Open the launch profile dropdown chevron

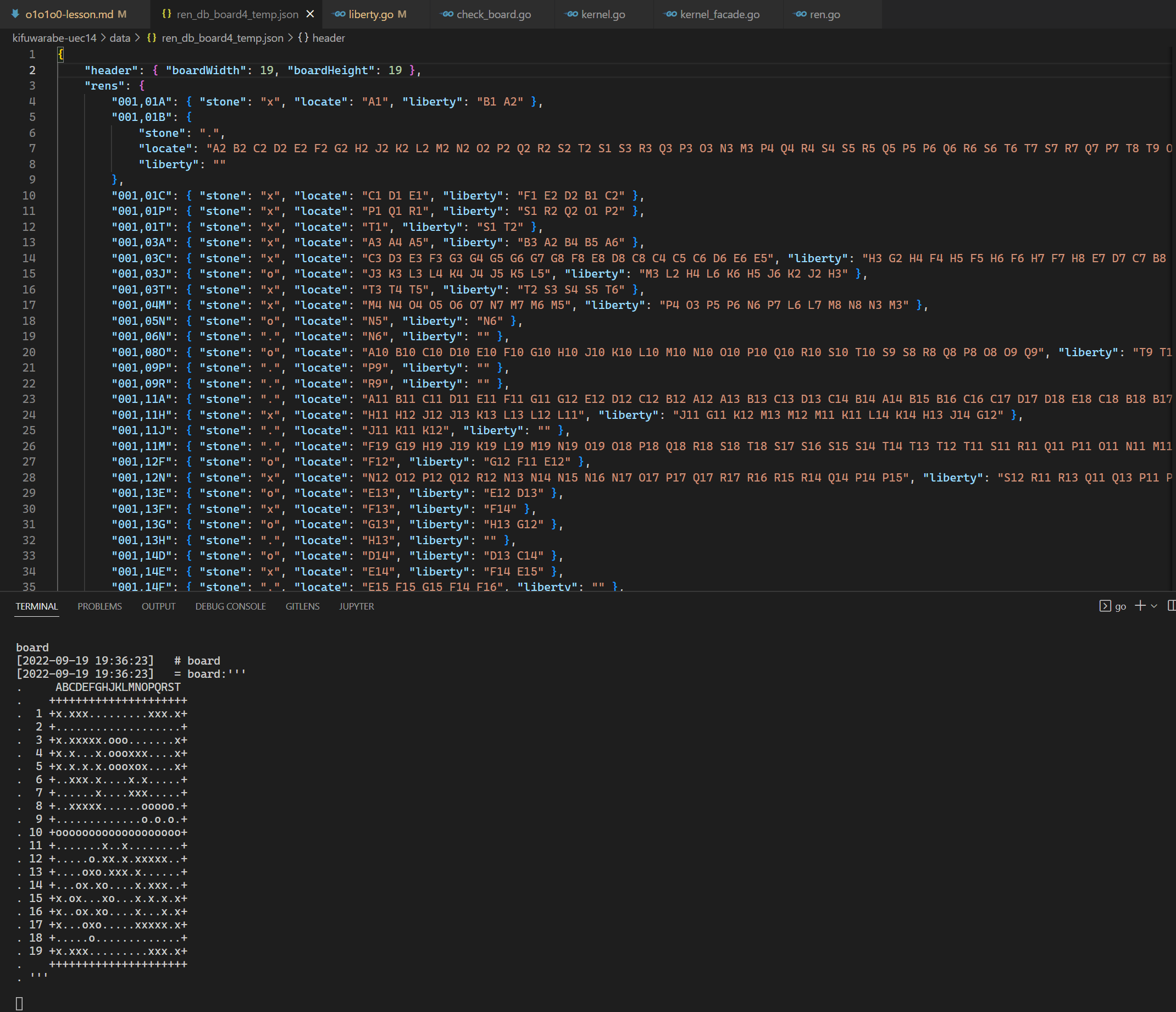pyautogui.click(x=1154, y=606)
